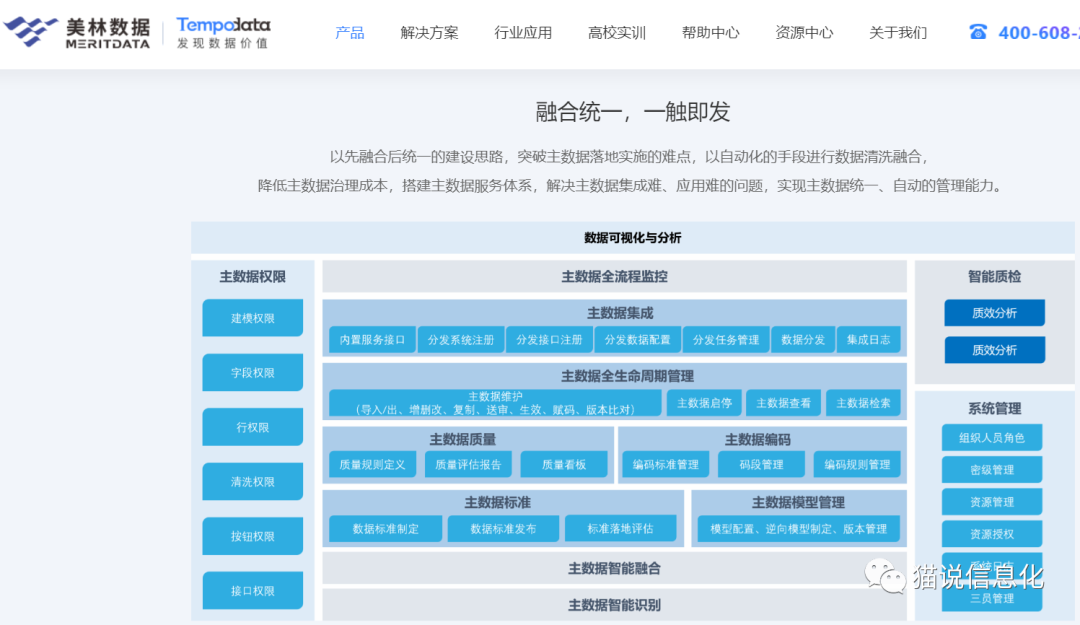
Task: Click the 数据可视化与分析 header bar
Action: coord(633,238)
